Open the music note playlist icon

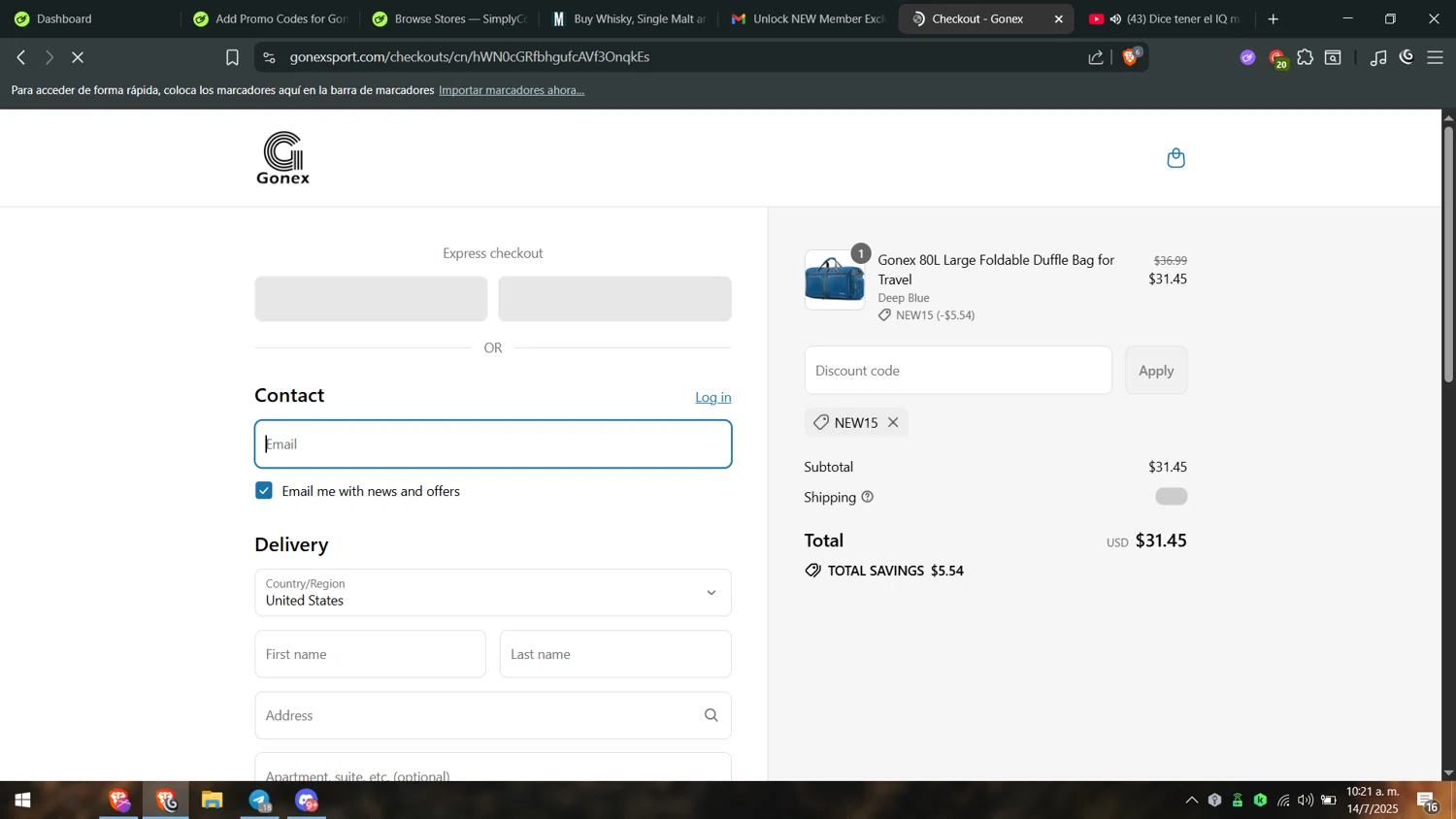pos(1378,57)
